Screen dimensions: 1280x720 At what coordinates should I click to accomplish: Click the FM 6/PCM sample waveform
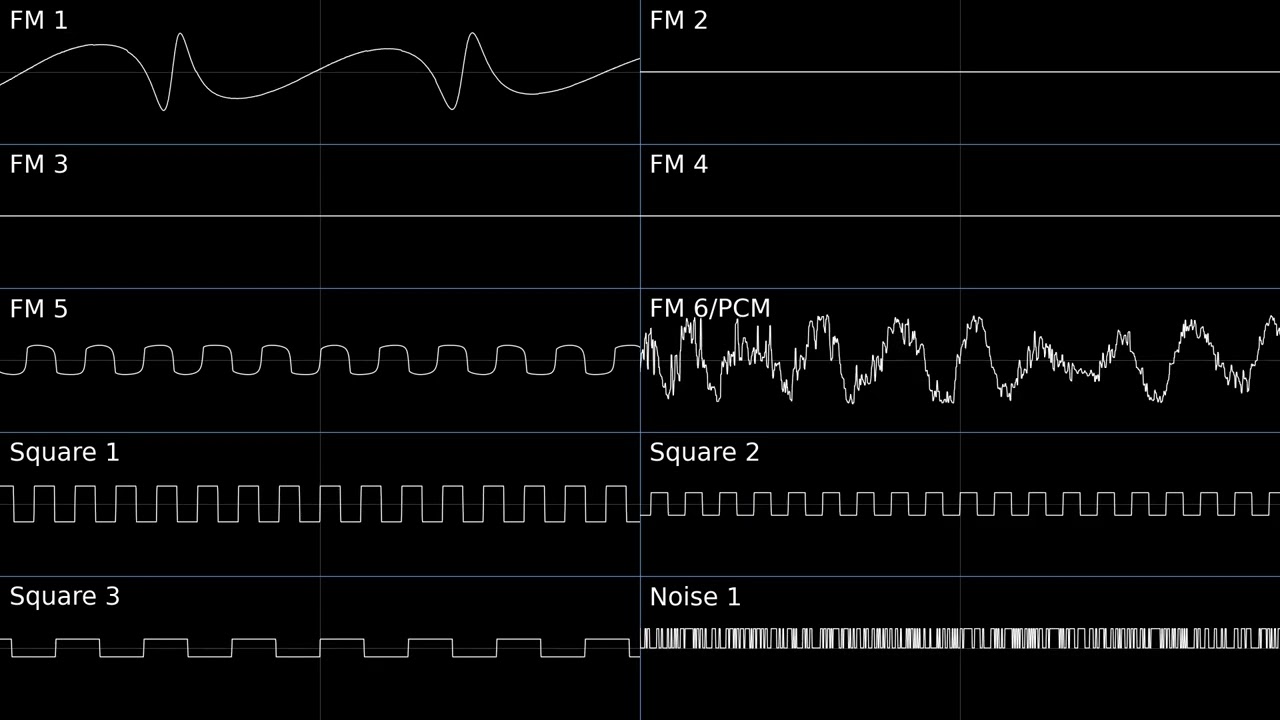click(960, 360)
